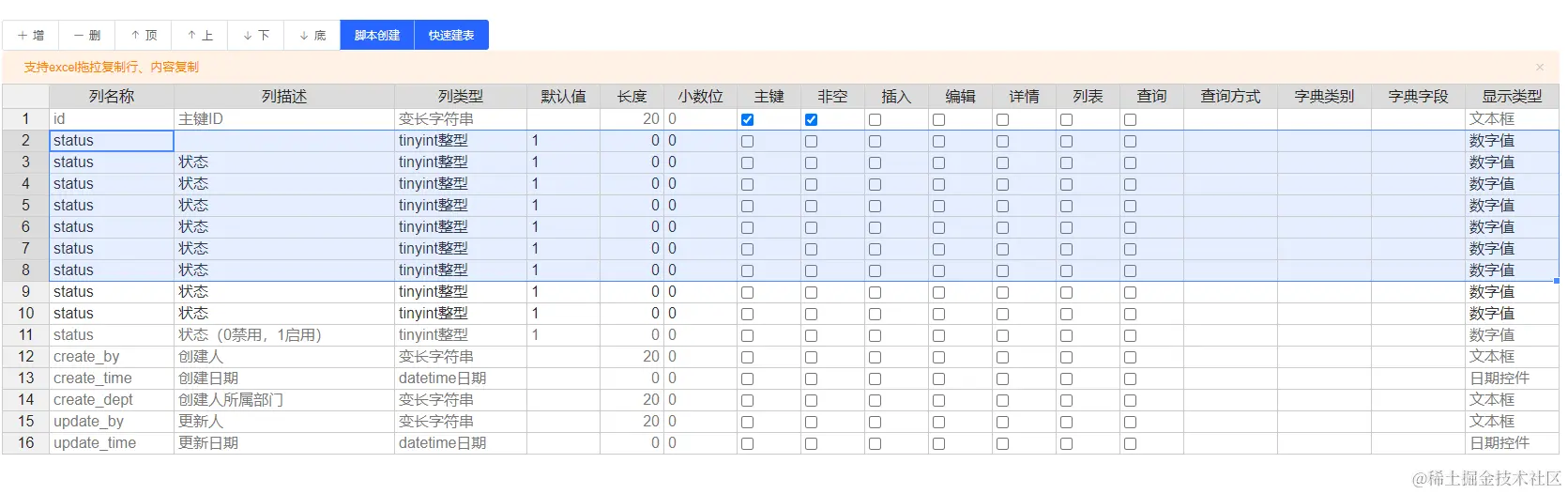The width and height of the screenshot is (1568, 494).
Task: Move row to top with '↑ 顶'
Action: point(144,35)
